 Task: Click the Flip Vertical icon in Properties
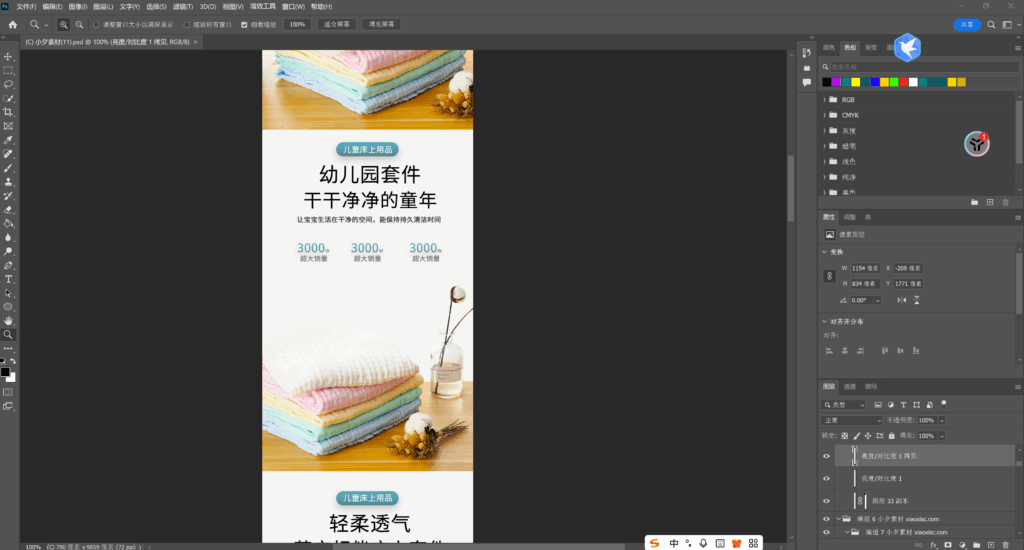(916, 300)
